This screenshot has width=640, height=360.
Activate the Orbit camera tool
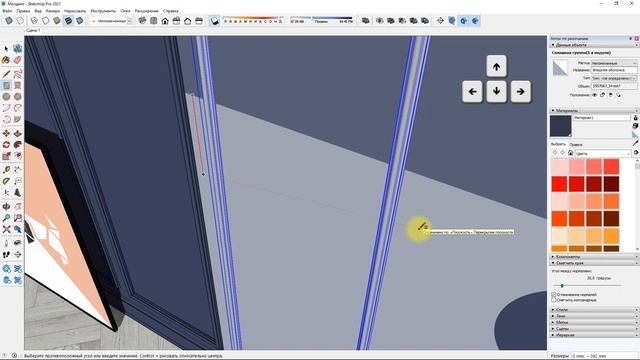coord(6,207)
